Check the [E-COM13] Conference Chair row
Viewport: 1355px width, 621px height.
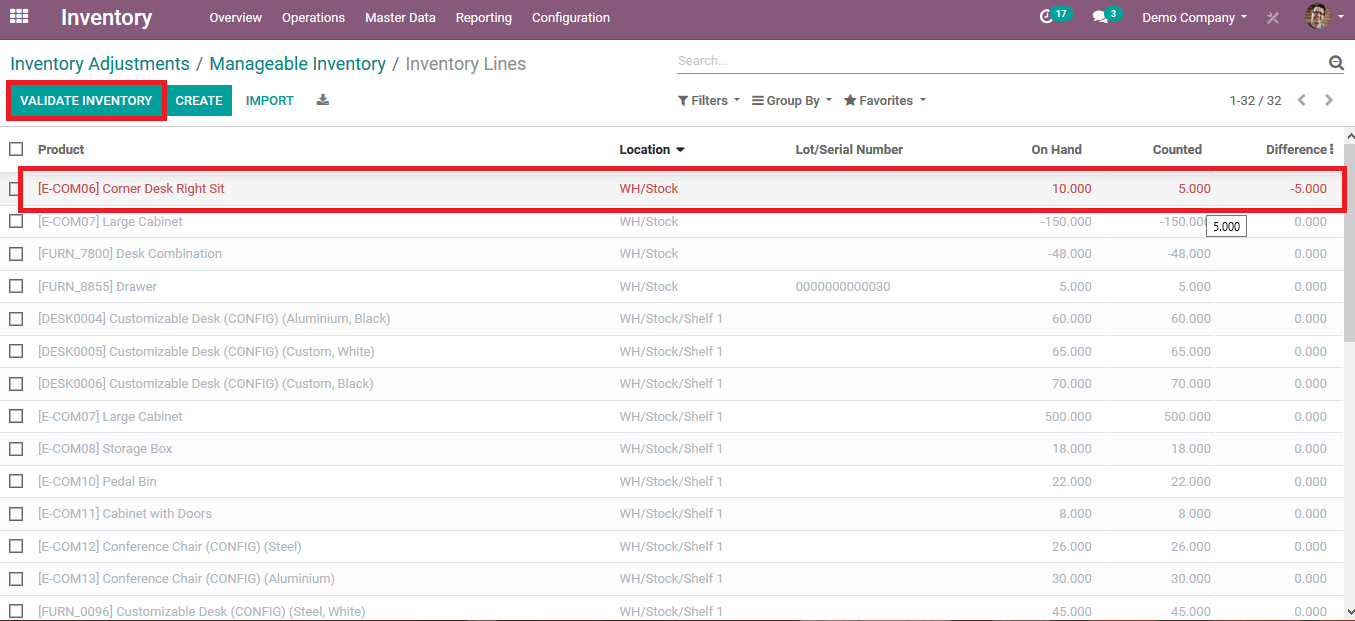[x=16, y=579]
